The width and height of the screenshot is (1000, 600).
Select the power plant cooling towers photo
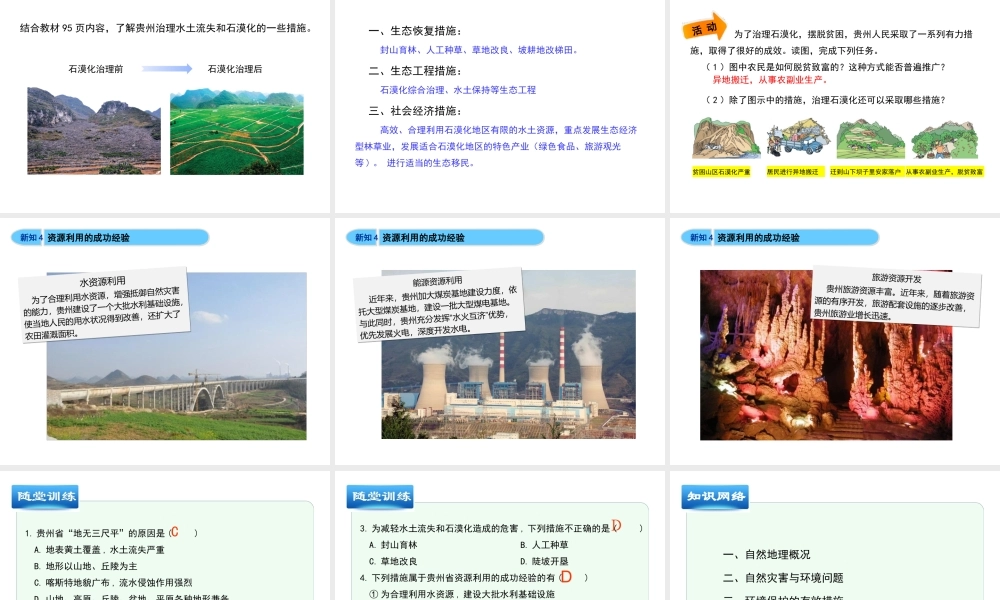[508, 355]
